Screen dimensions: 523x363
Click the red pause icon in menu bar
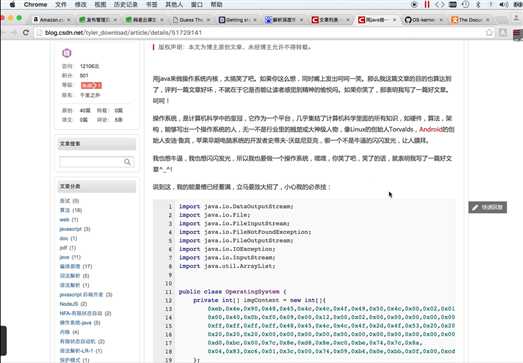pos(427,4)
